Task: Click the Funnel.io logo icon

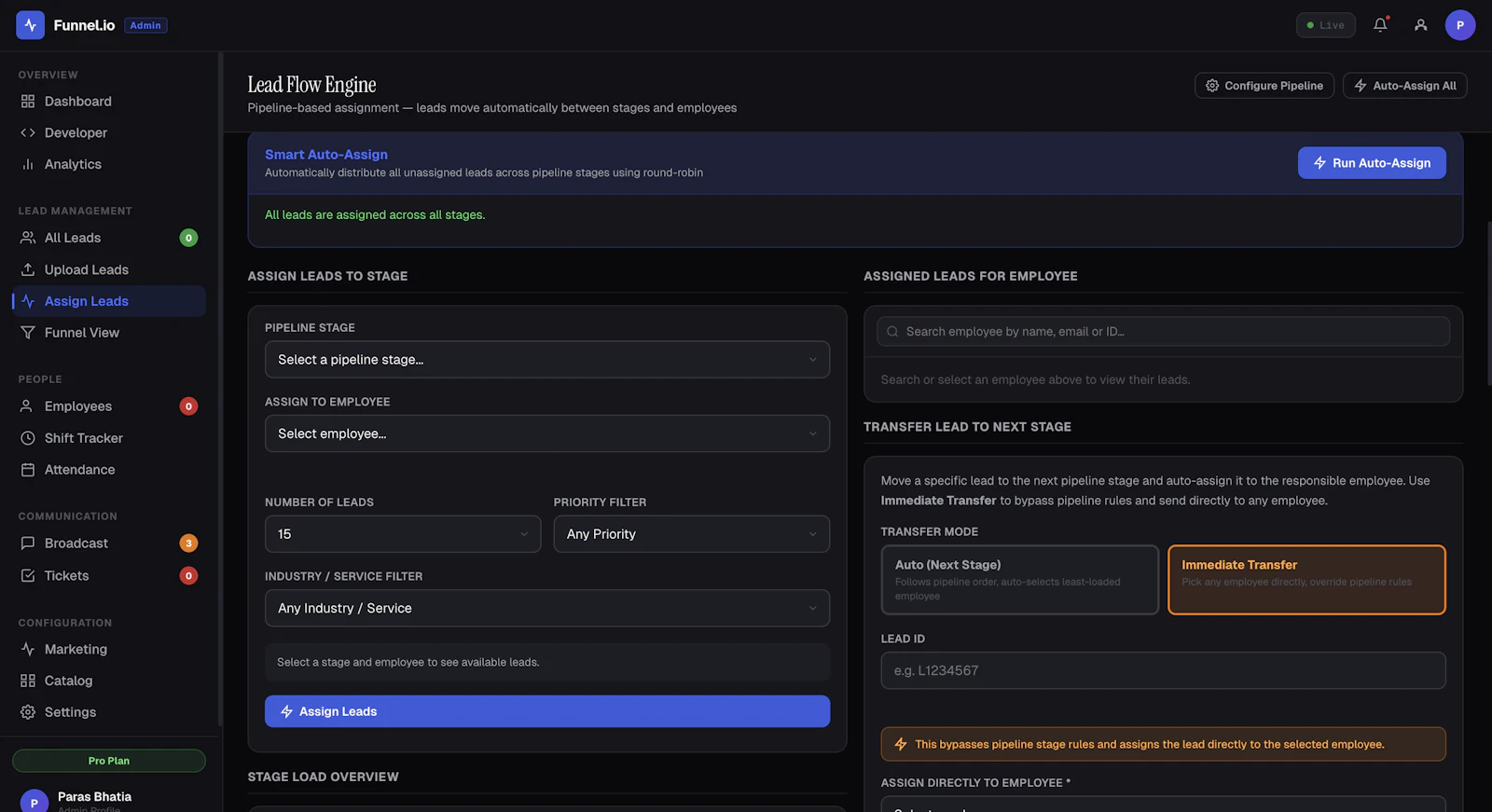Action: (x=30, y=25)
